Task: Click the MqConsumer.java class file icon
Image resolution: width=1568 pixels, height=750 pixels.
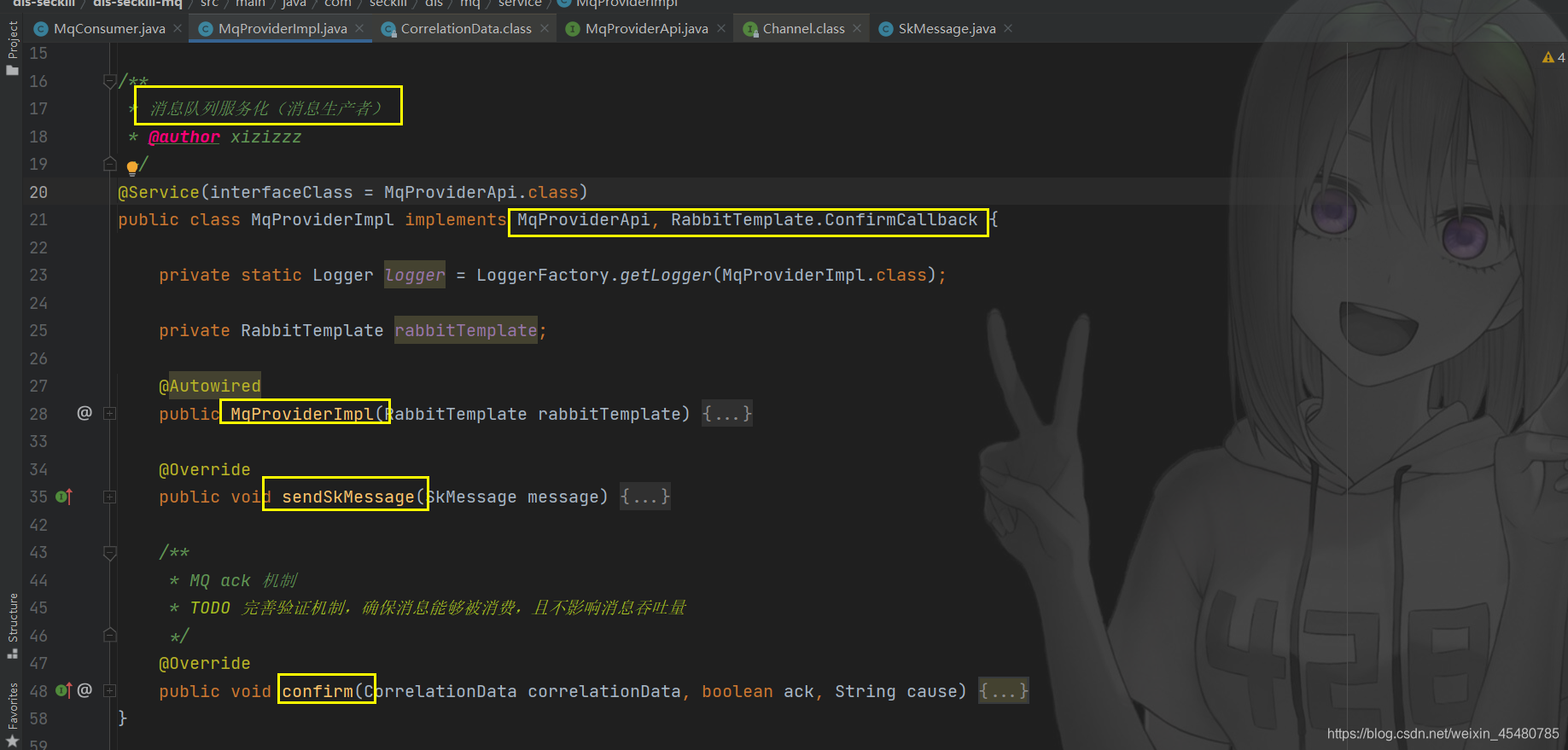Action: 40,29
